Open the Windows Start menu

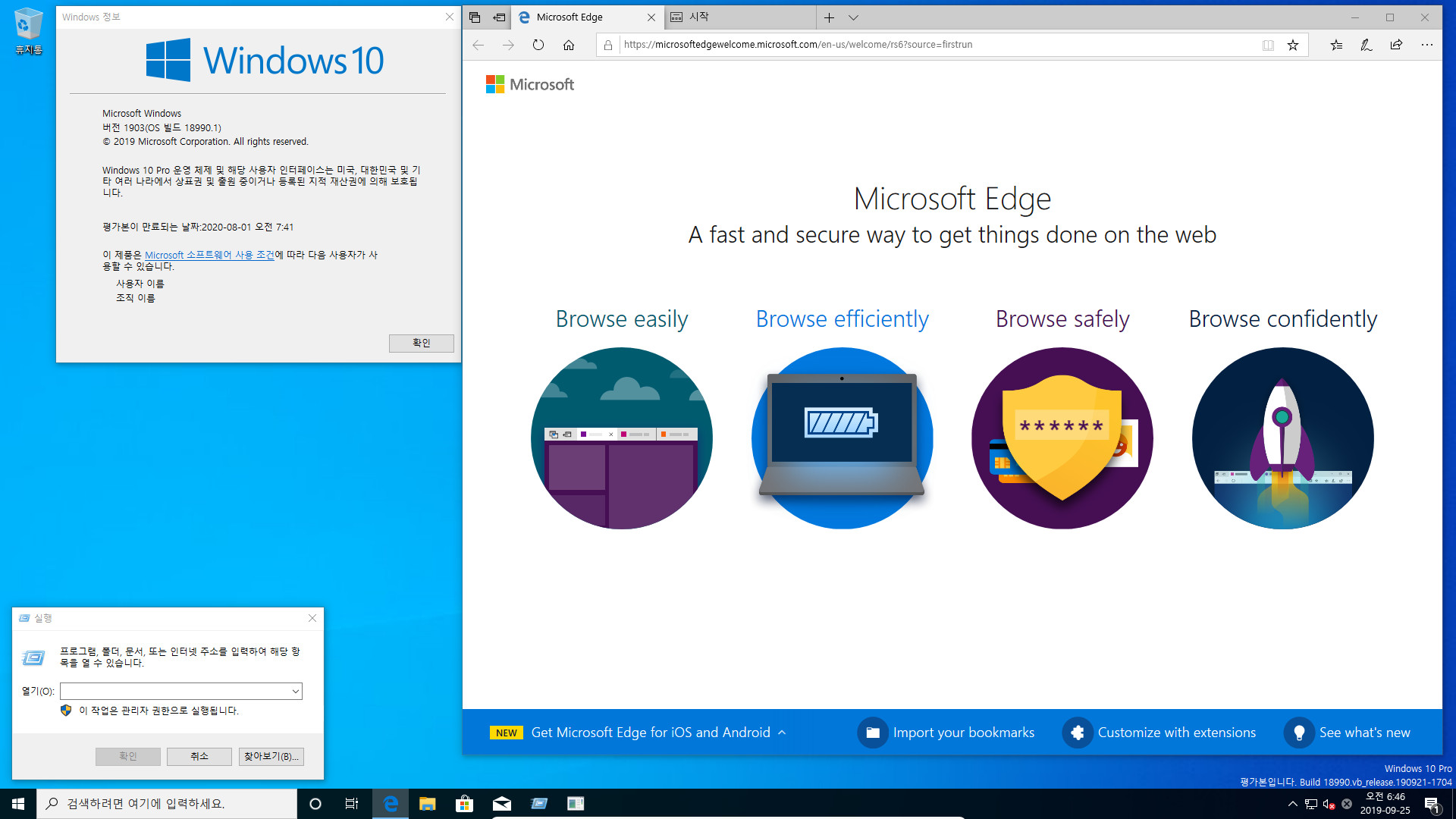tap(18, 804)
